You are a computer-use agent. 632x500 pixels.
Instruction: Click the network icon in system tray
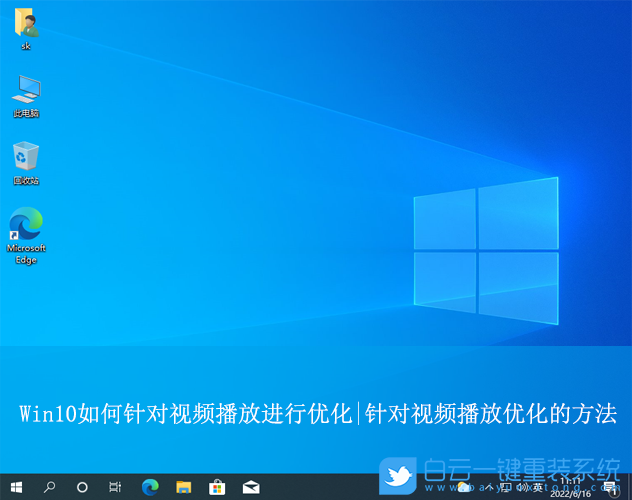(x=505, y=487)
